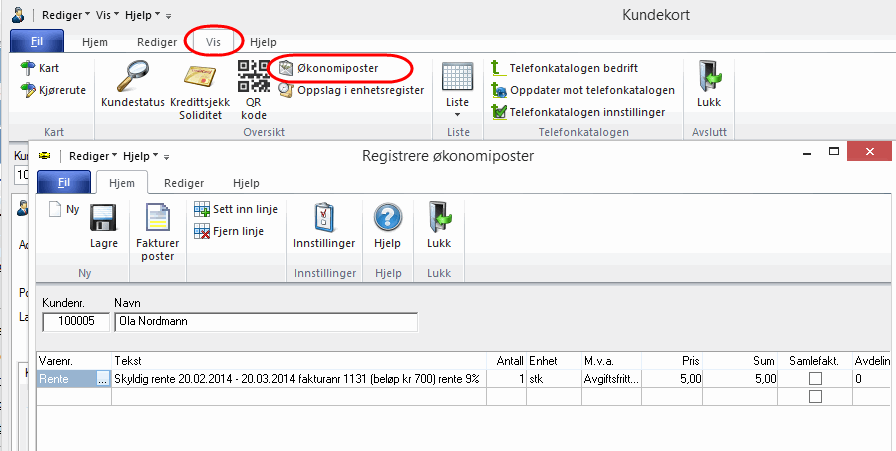Tick the Samlefakt. checkbox in the Rente row
This screenshot has height=451, width=896.
(x=815, y=379)
